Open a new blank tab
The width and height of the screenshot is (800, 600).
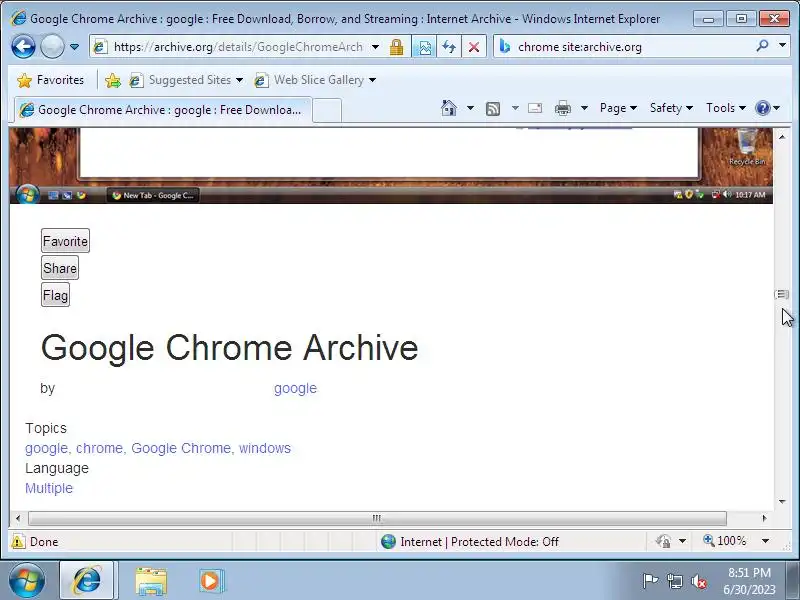pos(327,110)
